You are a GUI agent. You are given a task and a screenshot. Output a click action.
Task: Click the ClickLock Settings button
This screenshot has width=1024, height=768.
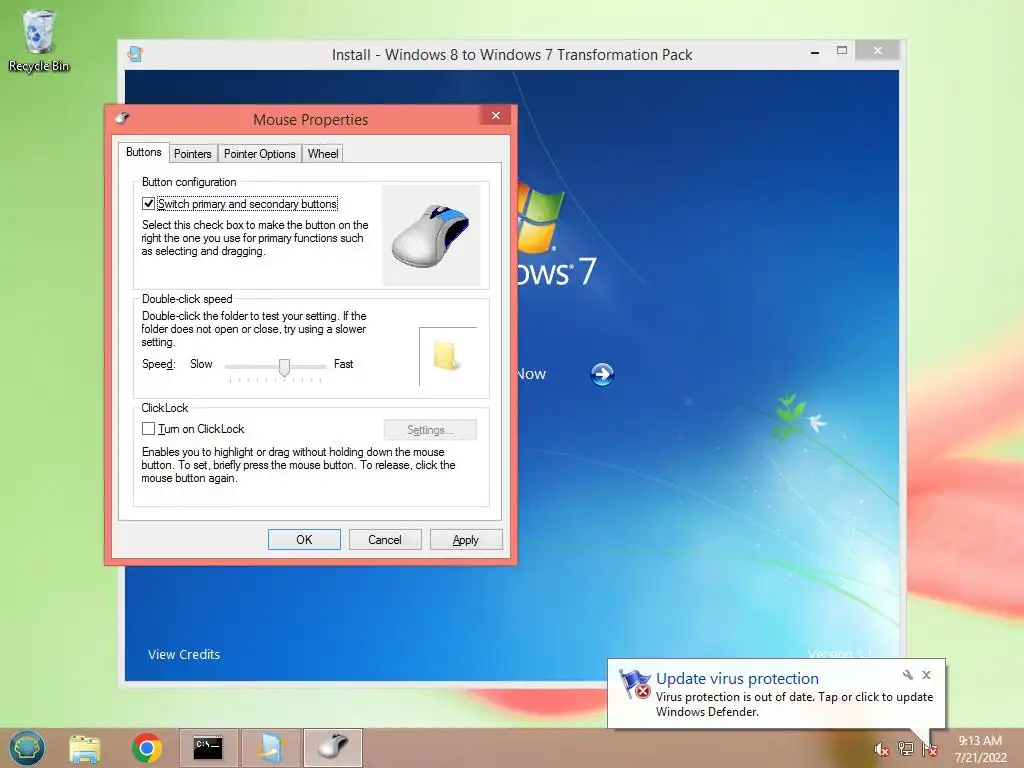point(430,430)
